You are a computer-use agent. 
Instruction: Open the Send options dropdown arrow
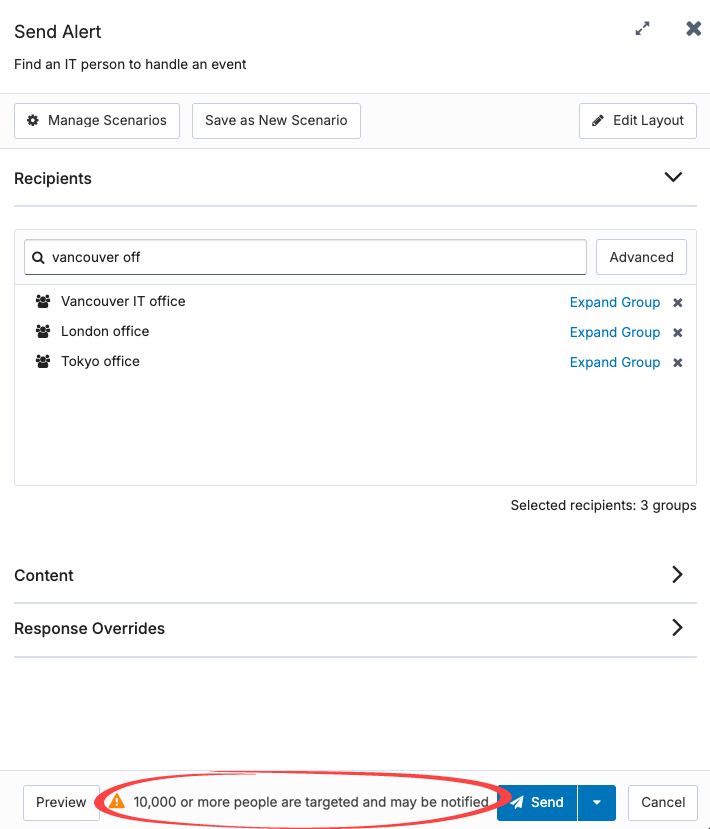597,803
